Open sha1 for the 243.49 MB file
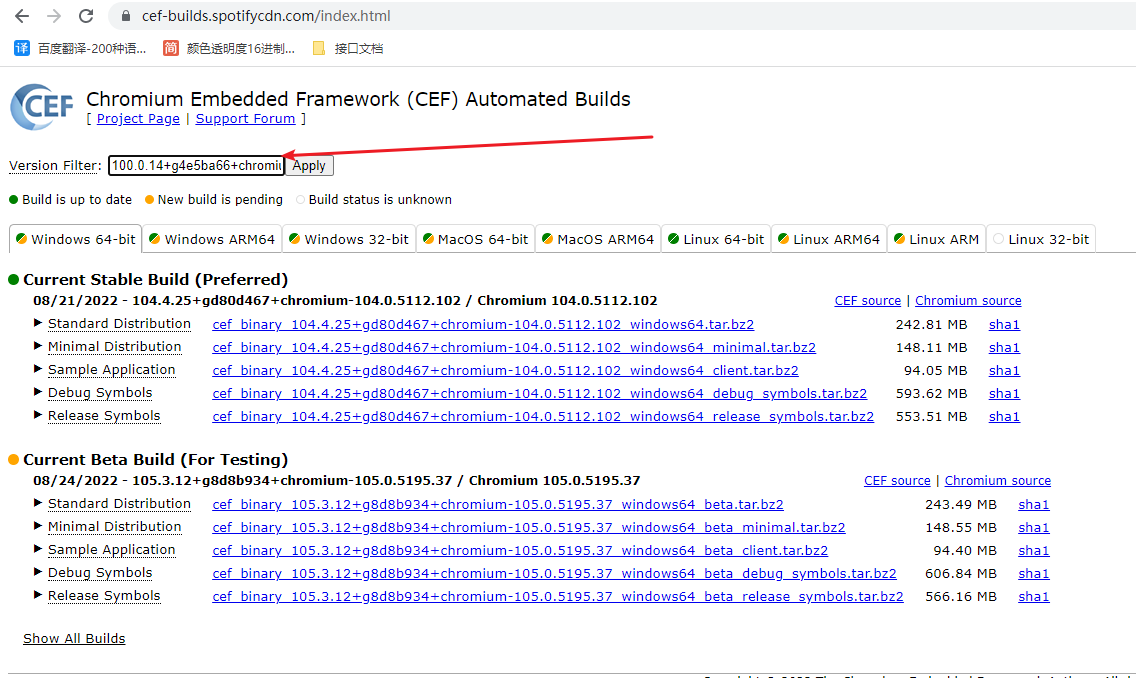Image resolution: width=1136 pixels, height=678 pixels. pyautogui.click(x=1034, y=505)
